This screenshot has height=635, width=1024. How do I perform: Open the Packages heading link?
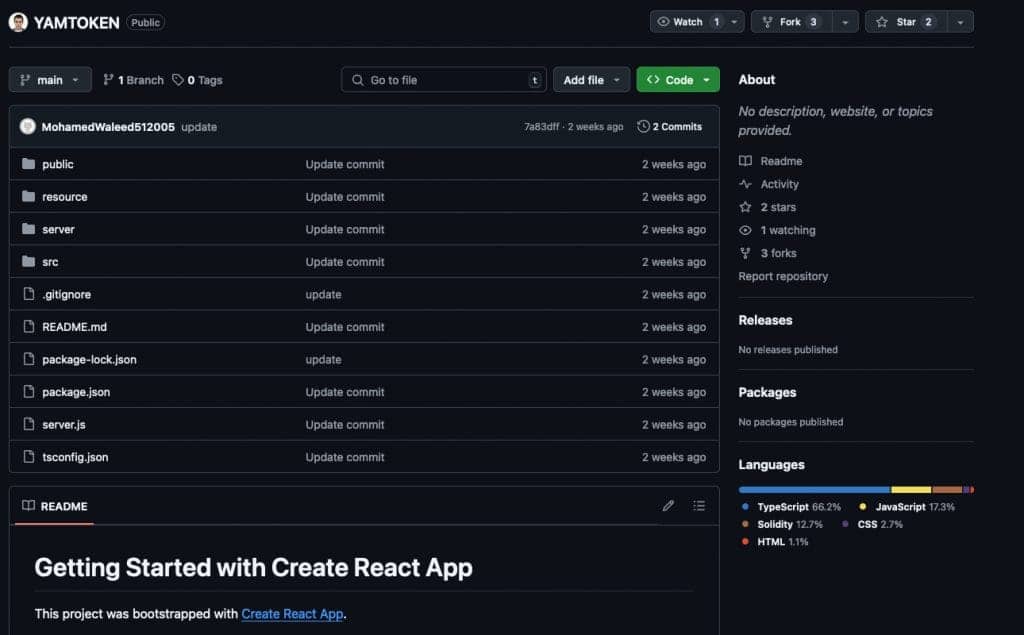coord(767,392)
